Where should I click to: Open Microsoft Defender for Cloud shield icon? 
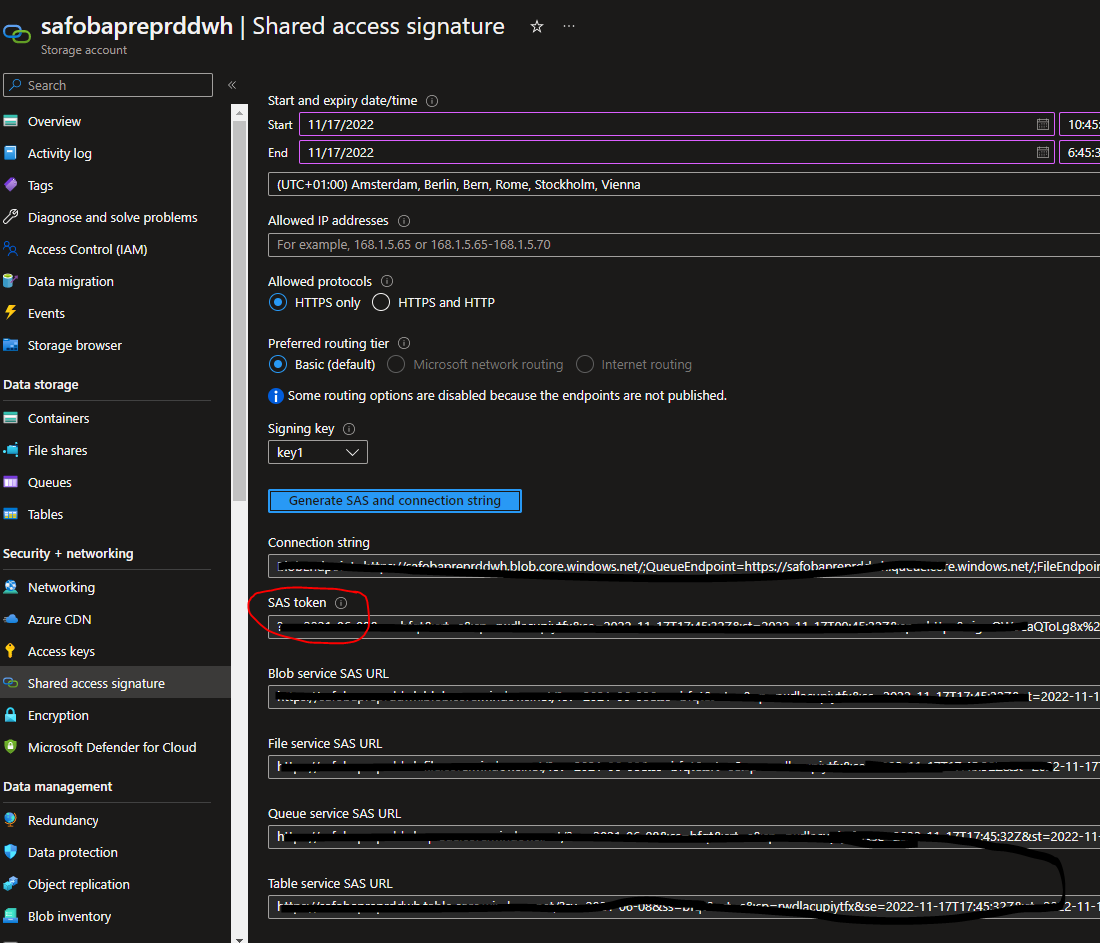coord(11,747)
